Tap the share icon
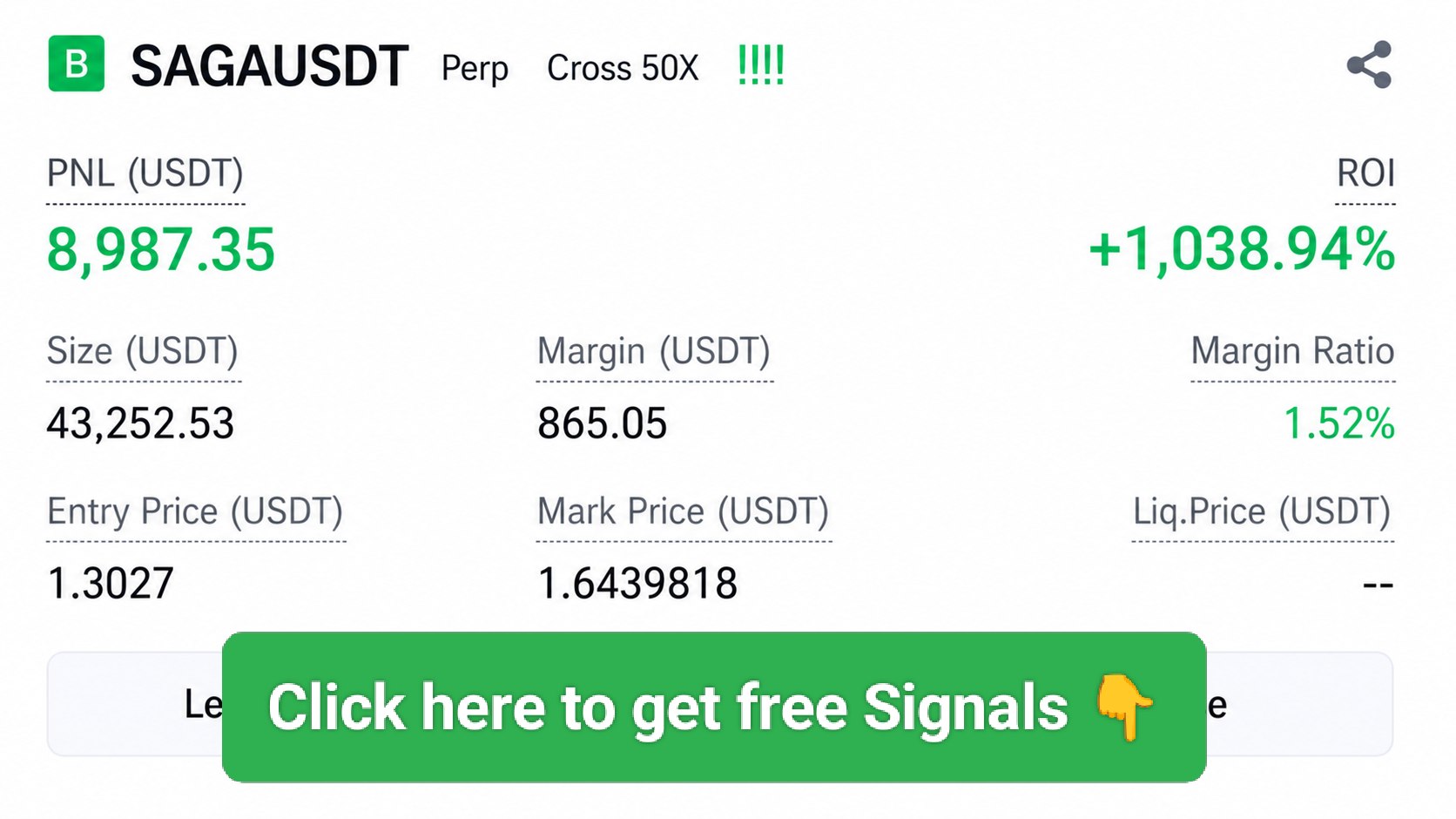Viewport: 1456px width, 819px height. [1369, 64]
